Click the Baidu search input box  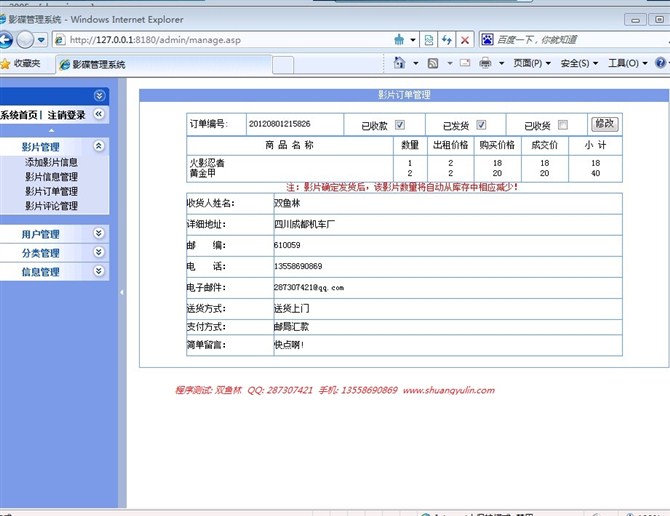coord(581,40)
